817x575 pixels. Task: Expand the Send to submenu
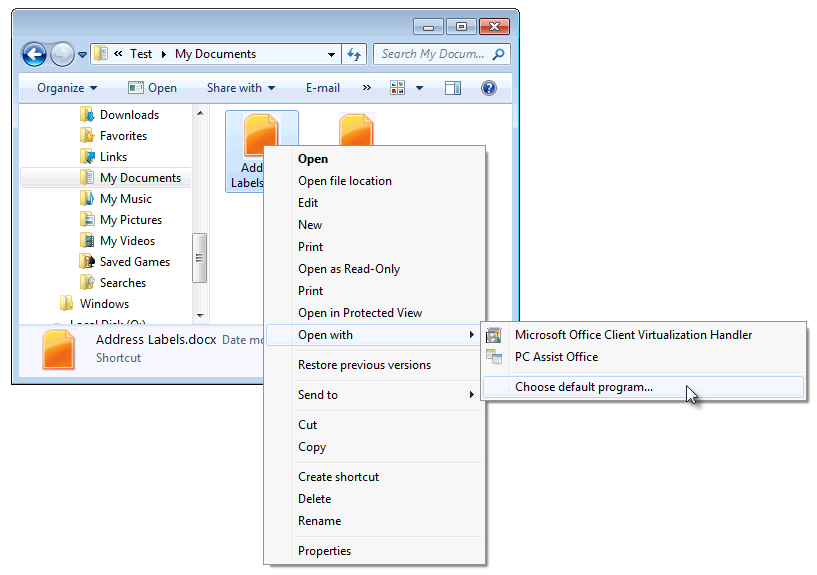pyautogui.click(x=375, y=395)
